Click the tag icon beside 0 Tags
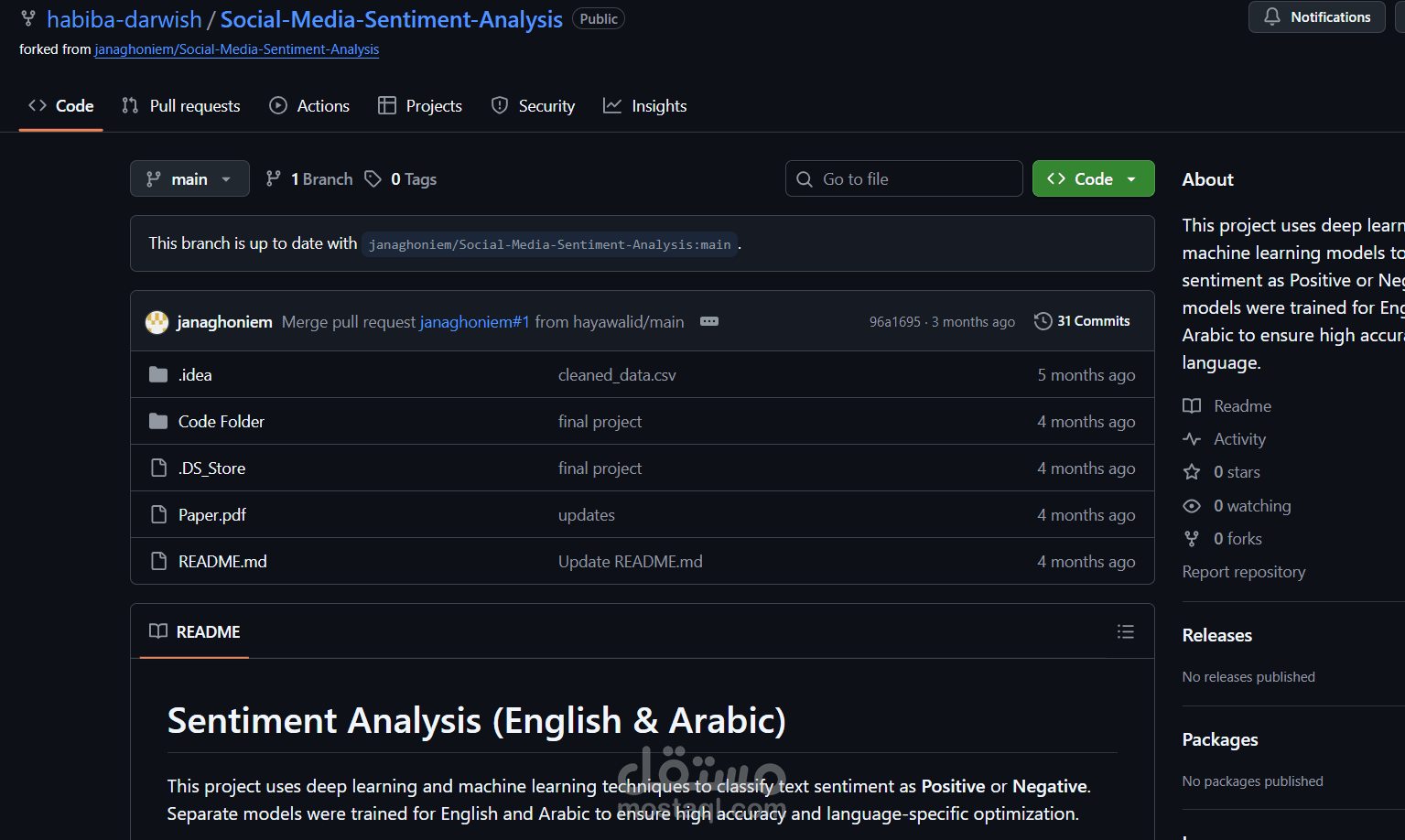This screenshot has height=840, width=1405. tap(373, 179)
